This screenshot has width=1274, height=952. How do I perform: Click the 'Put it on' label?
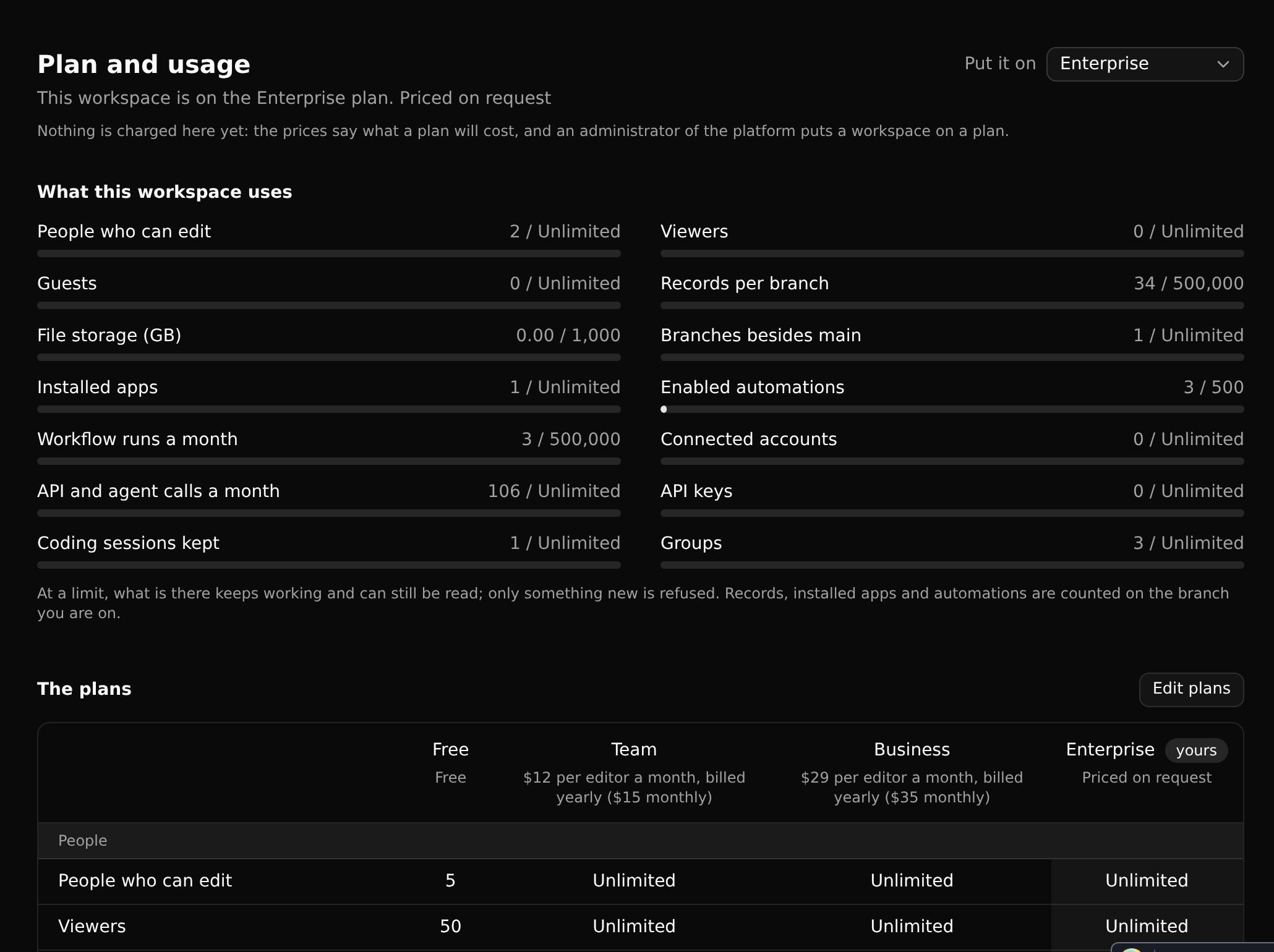coord(1000,64)
